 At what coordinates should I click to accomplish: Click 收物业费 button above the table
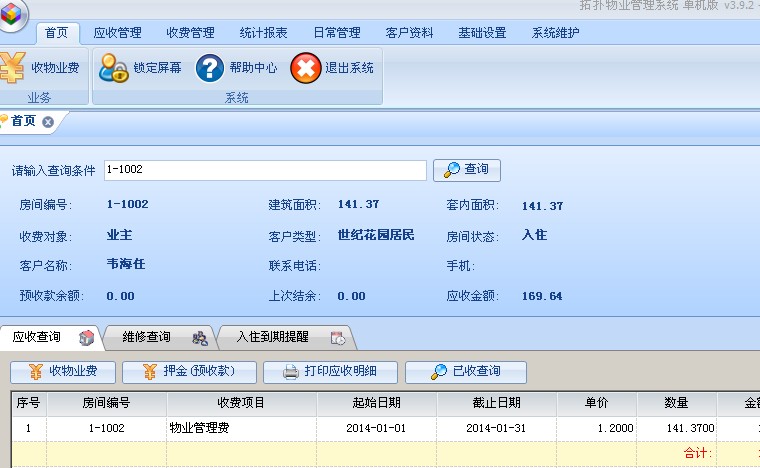[63, 372]
